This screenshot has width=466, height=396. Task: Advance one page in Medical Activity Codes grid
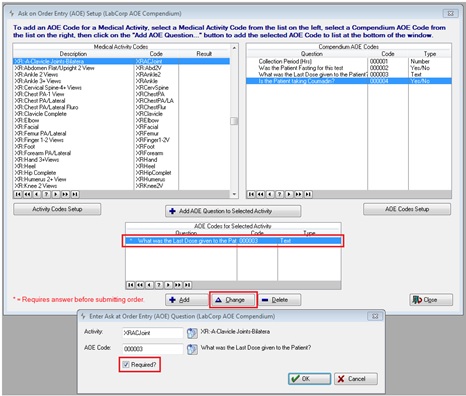point(66,194)
